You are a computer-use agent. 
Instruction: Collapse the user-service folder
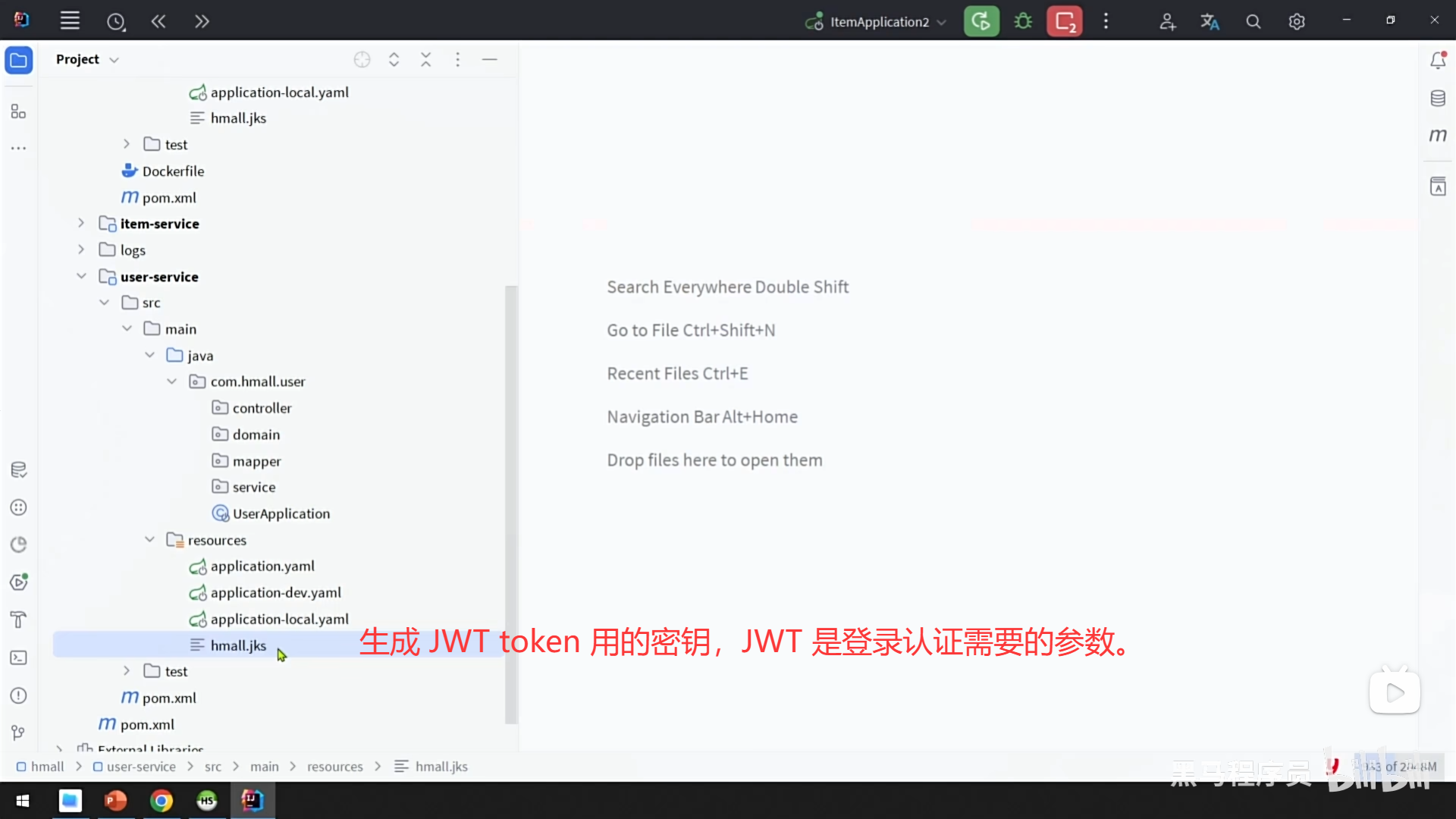click(81, 276)
